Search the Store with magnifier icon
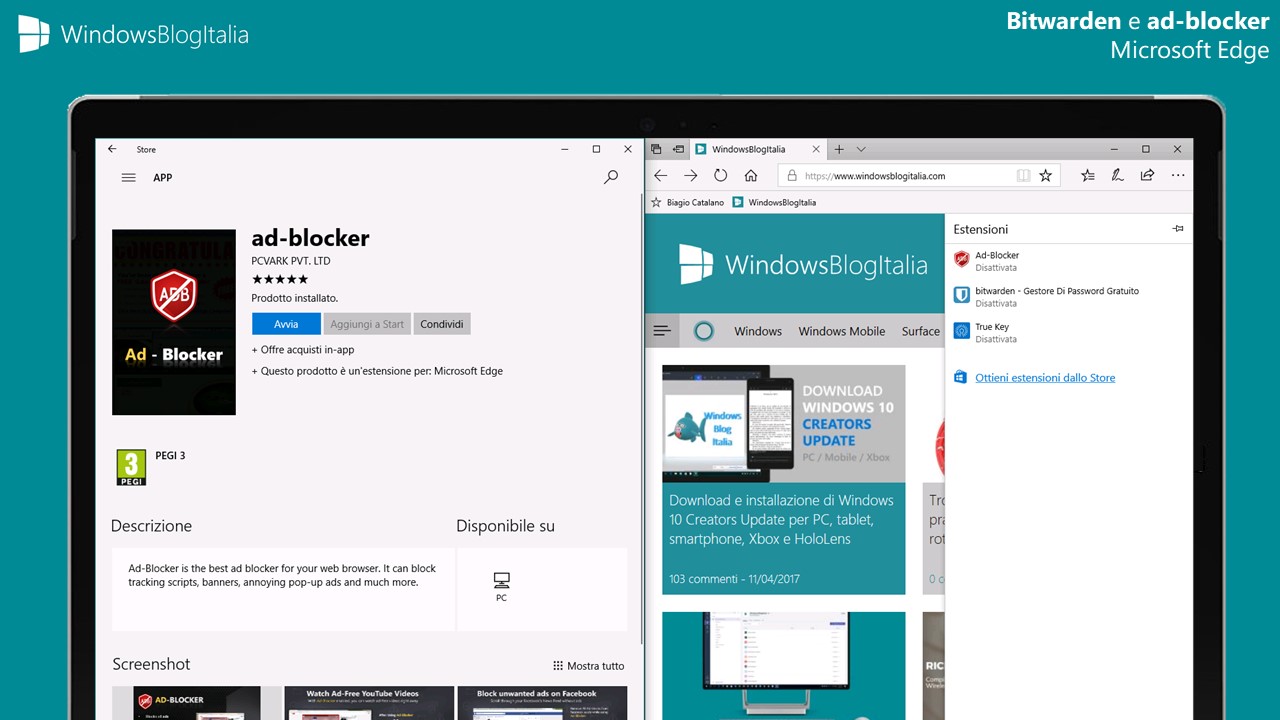The height and width of the screenshot is (720, 1280). pos(611,177)
